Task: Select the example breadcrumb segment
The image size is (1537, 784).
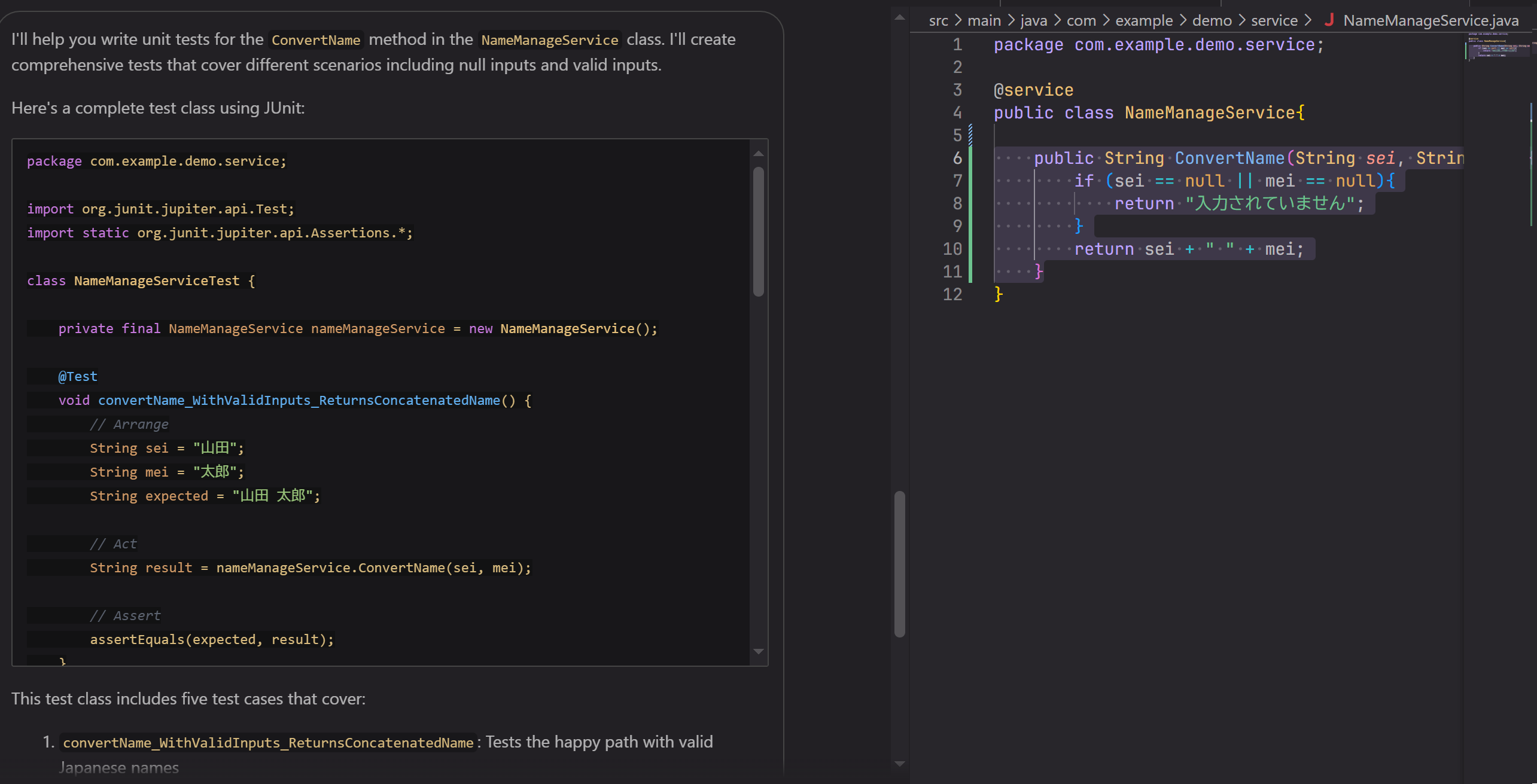Action: click(1144, 21)
